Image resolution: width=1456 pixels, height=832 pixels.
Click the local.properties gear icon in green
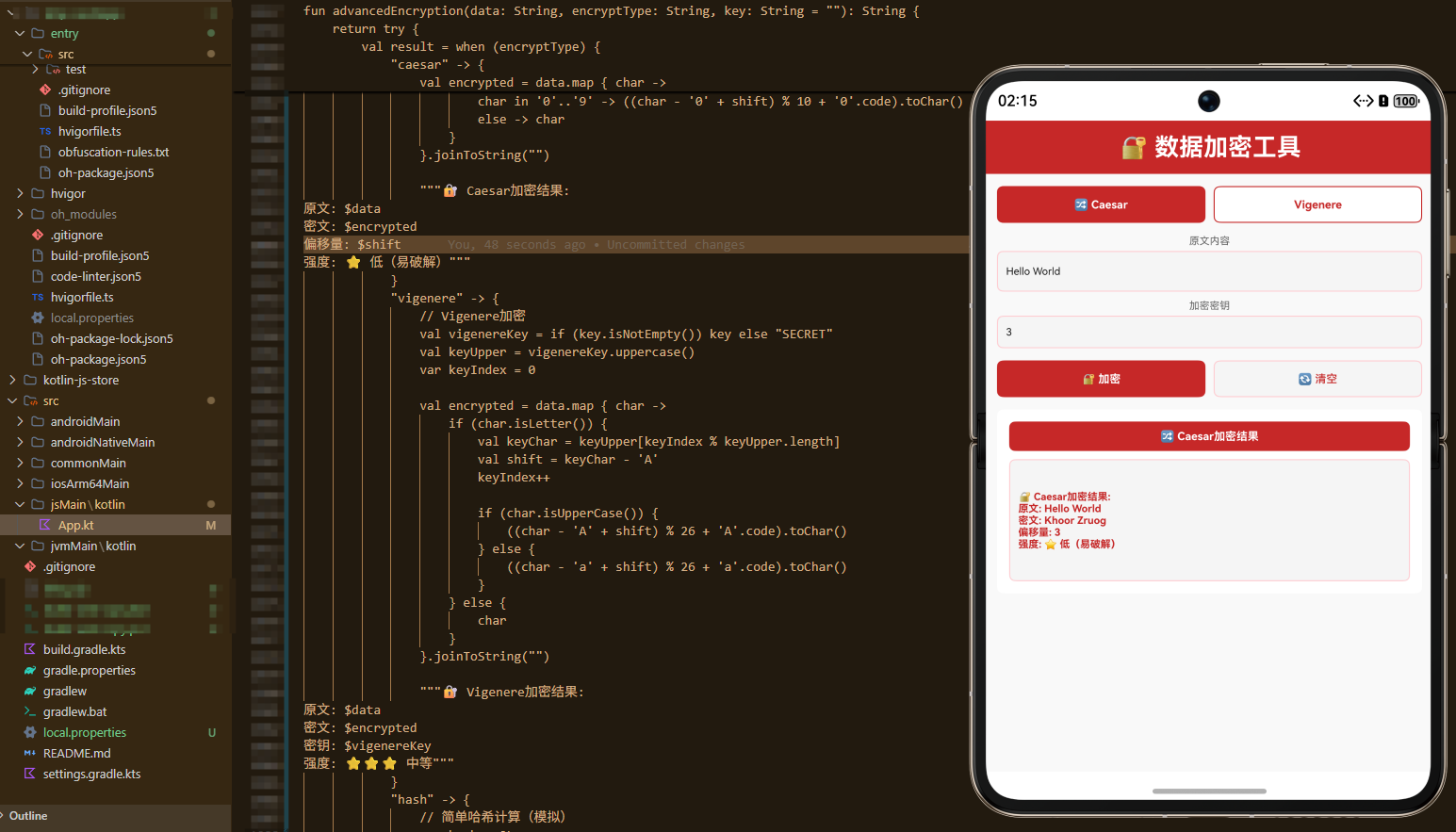point(30,732)
